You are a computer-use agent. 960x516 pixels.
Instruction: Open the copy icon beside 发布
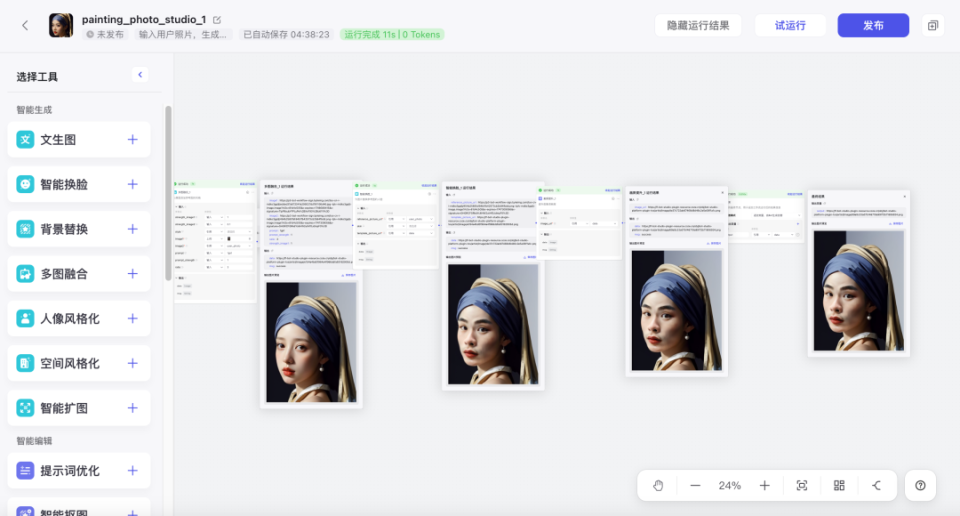point(932,25)
